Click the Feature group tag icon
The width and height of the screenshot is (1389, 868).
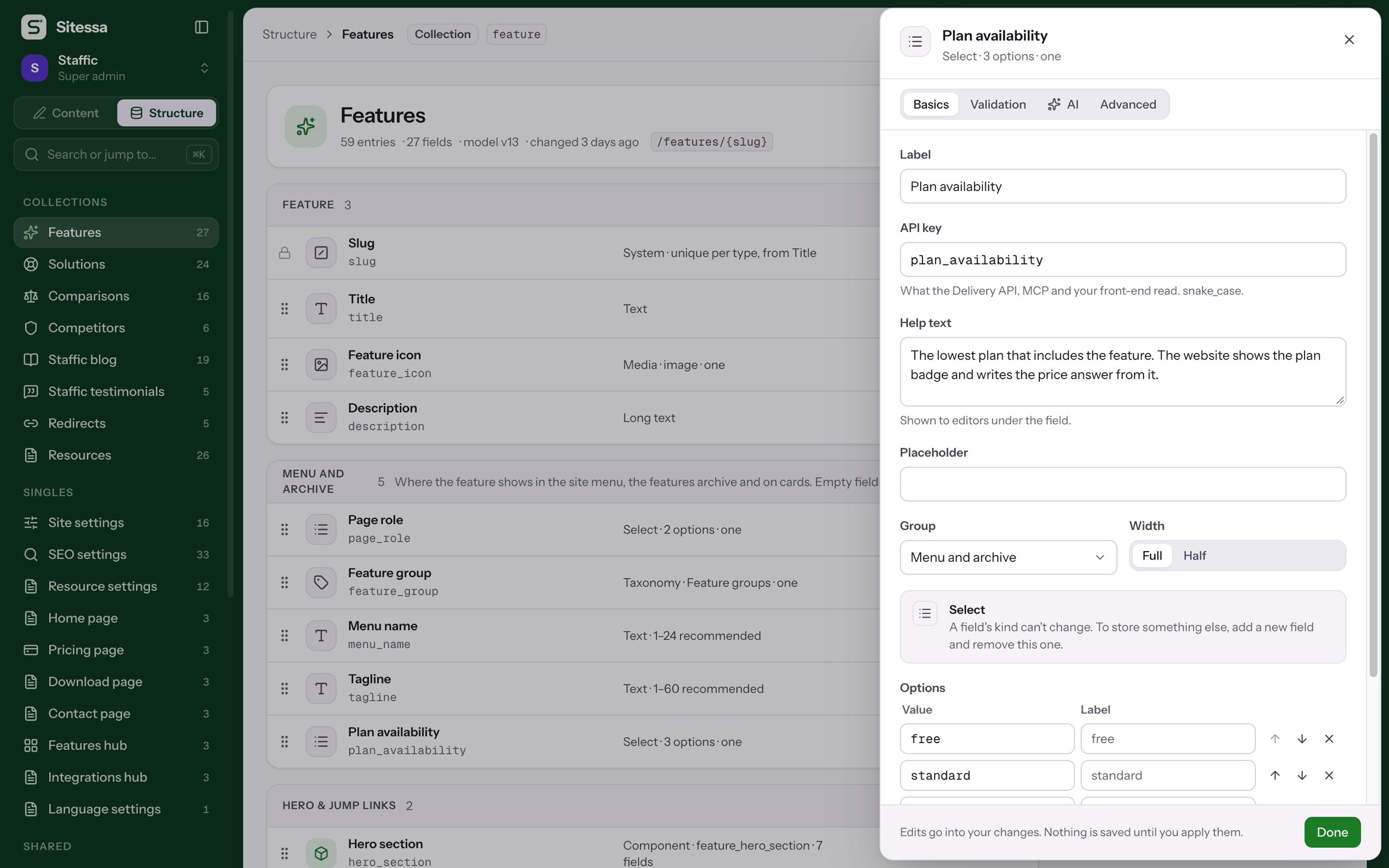321,583
